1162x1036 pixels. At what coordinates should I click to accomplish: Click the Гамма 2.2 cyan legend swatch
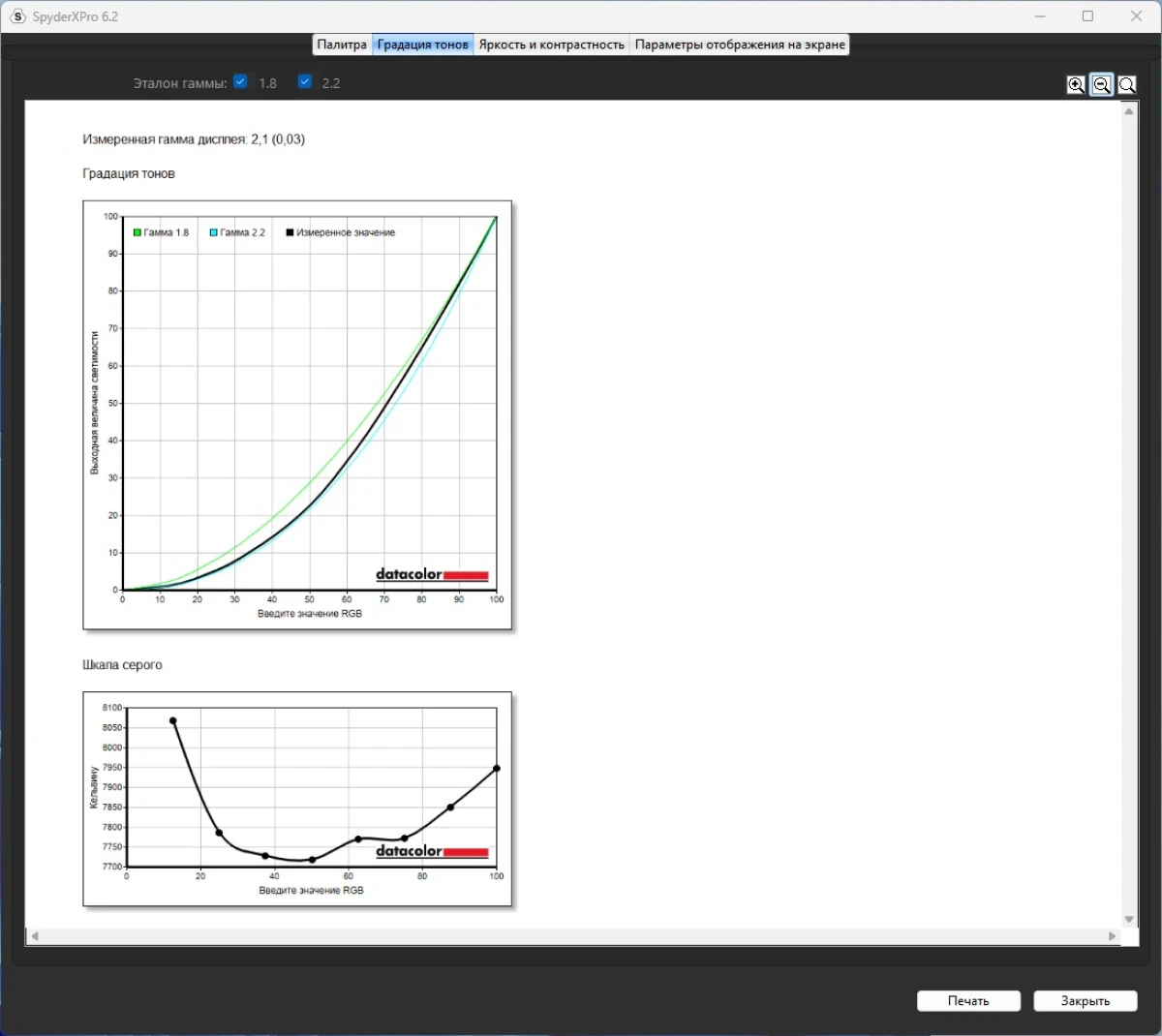(214, 232)
